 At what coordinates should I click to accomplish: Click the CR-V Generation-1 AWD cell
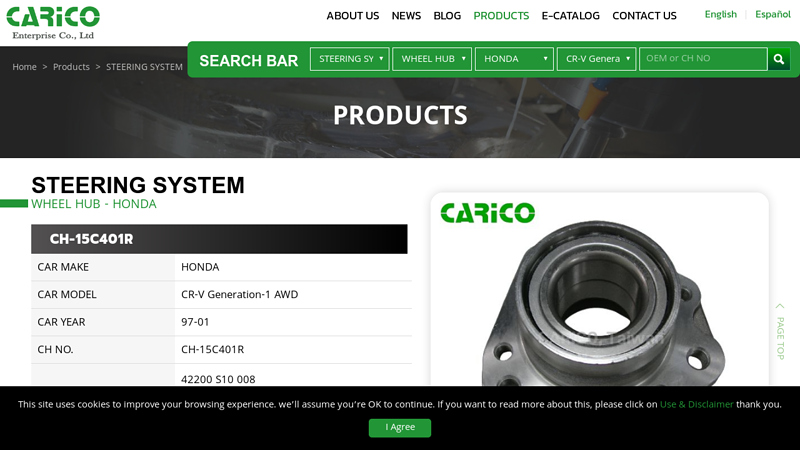240,294
